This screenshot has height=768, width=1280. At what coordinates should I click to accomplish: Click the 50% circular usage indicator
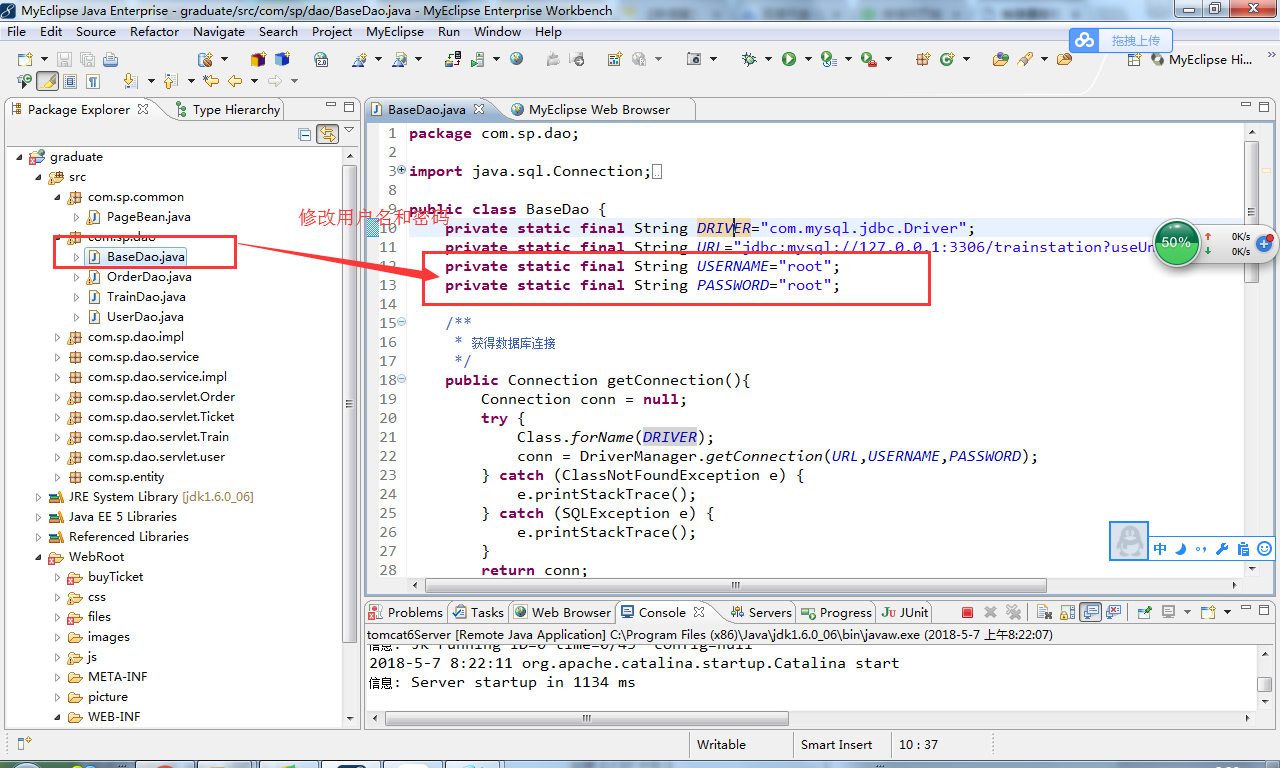coord(1176,242)
